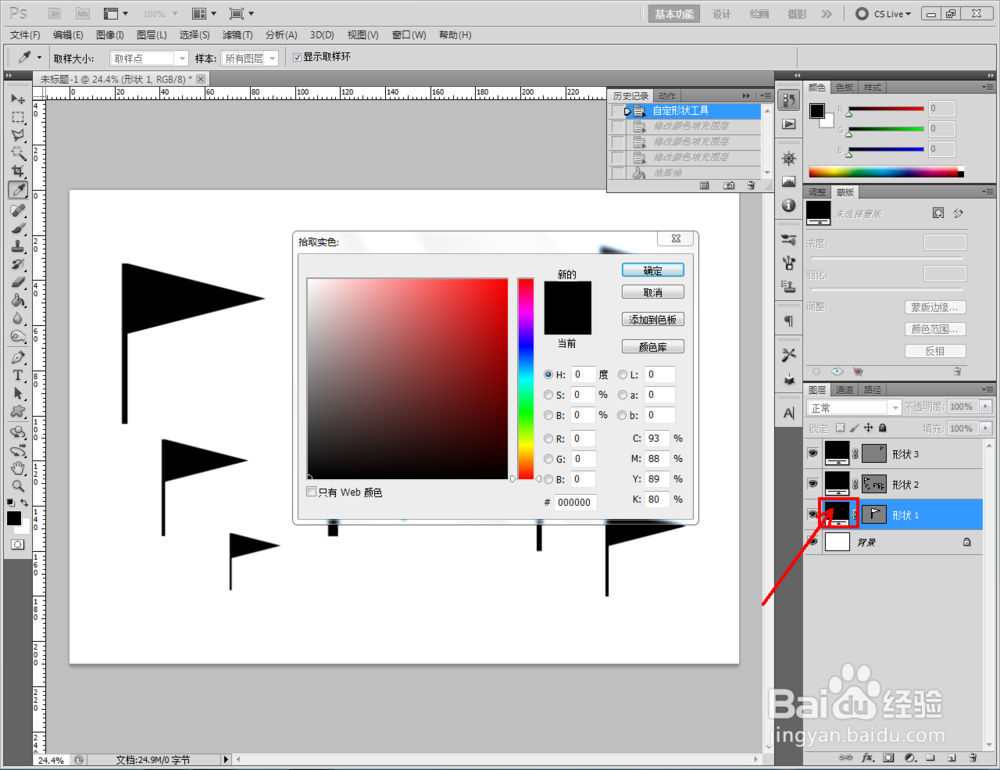Open the sample size 取样点 dropdown
The image size is (1000, 770).
149,58
